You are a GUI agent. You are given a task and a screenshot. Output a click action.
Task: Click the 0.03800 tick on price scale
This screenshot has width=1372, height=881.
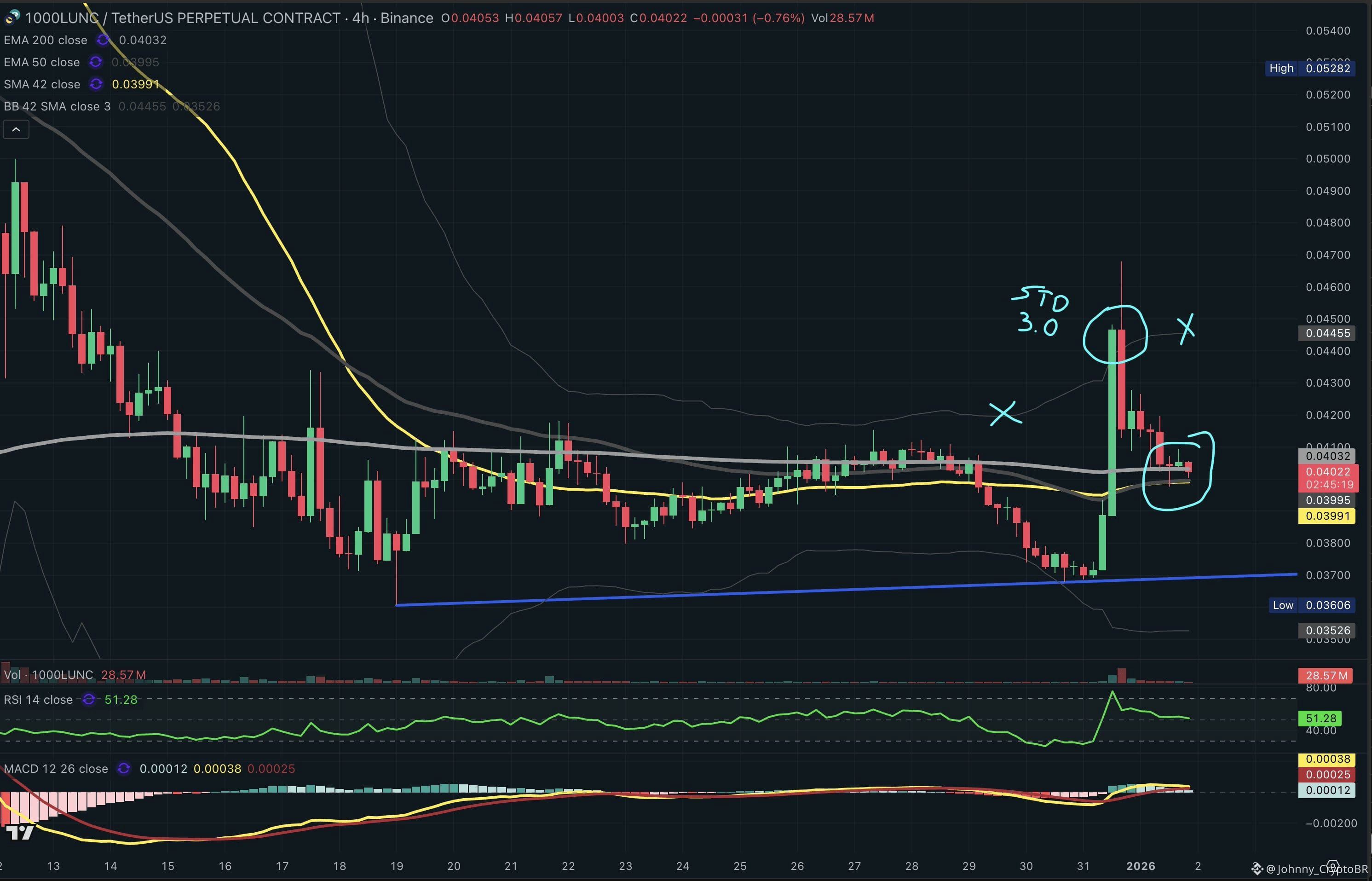pos(1328,542)
